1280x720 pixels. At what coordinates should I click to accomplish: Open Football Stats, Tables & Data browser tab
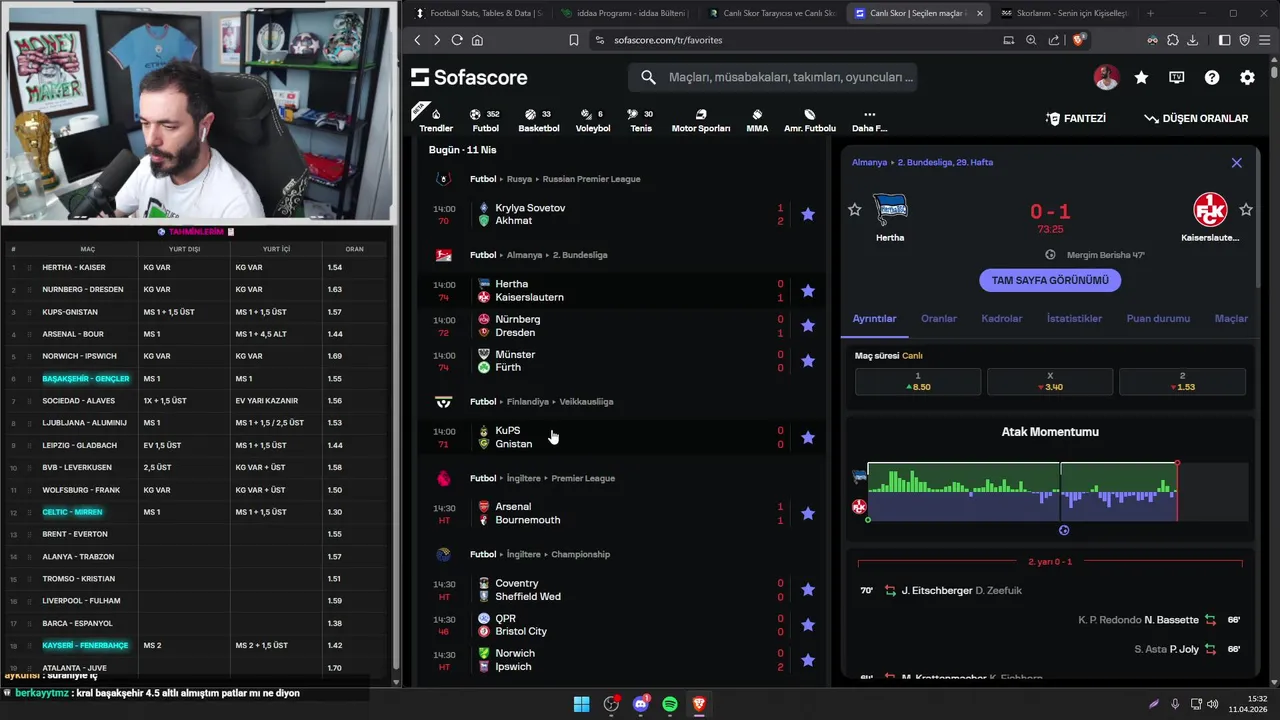477,13
